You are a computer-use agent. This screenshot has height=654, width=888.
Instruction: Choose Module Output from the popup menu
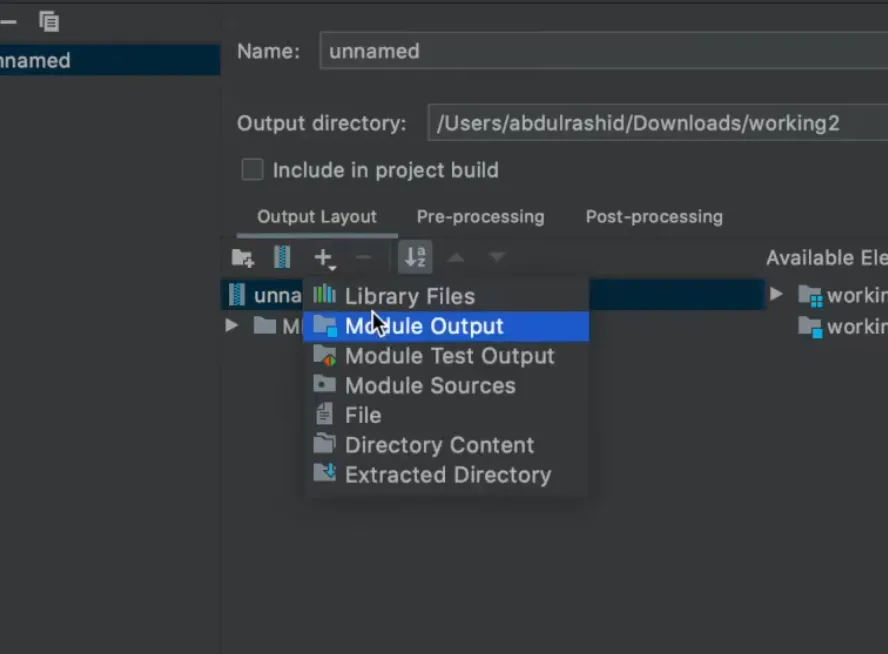pyautogui.click(x=446, y=326)
